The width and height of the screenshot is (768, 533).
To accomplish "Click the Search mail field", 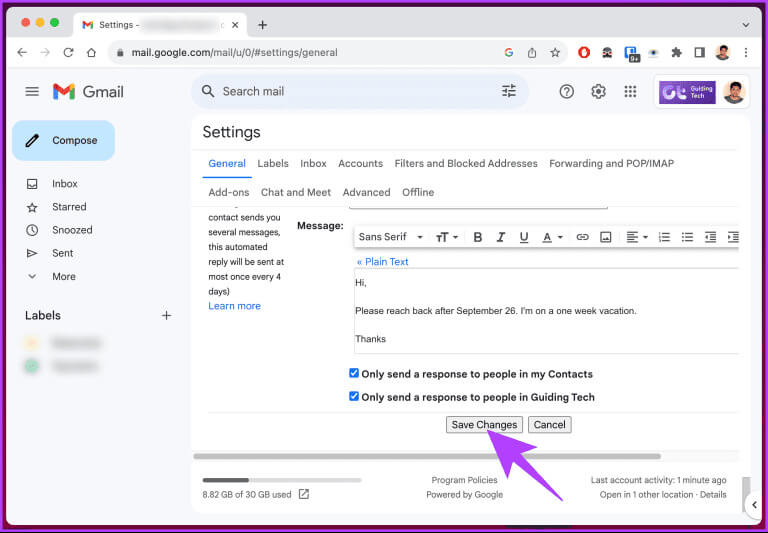I will [350, 91].
